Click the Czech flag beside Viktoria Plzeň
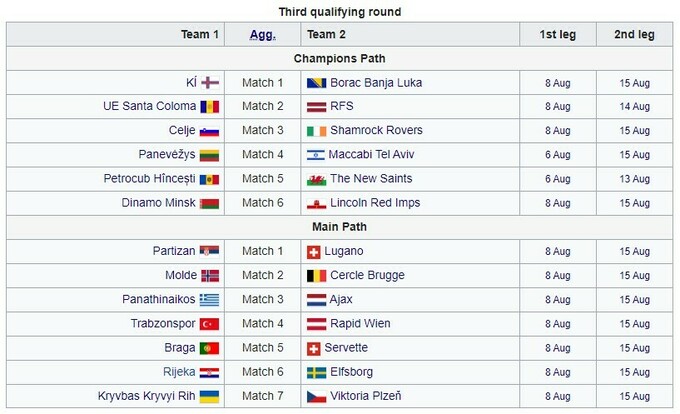Screen dimensions: 680x414 tap(316, 396)
